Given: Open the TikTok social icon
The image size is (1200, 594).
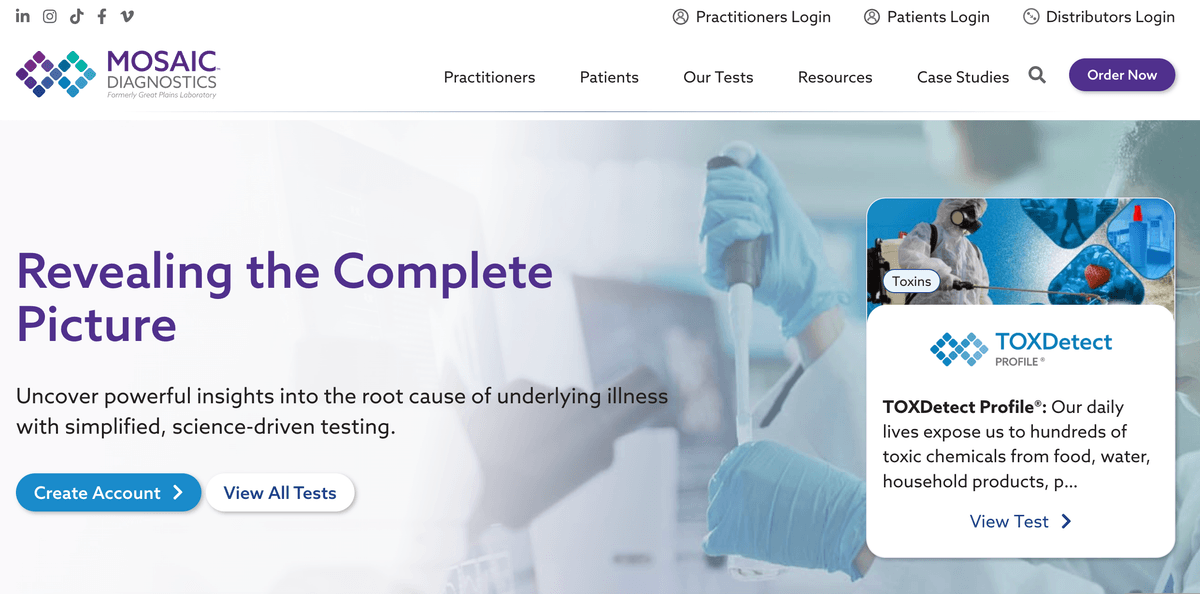Looking at the screenshot, I should [x=76, y=16].
